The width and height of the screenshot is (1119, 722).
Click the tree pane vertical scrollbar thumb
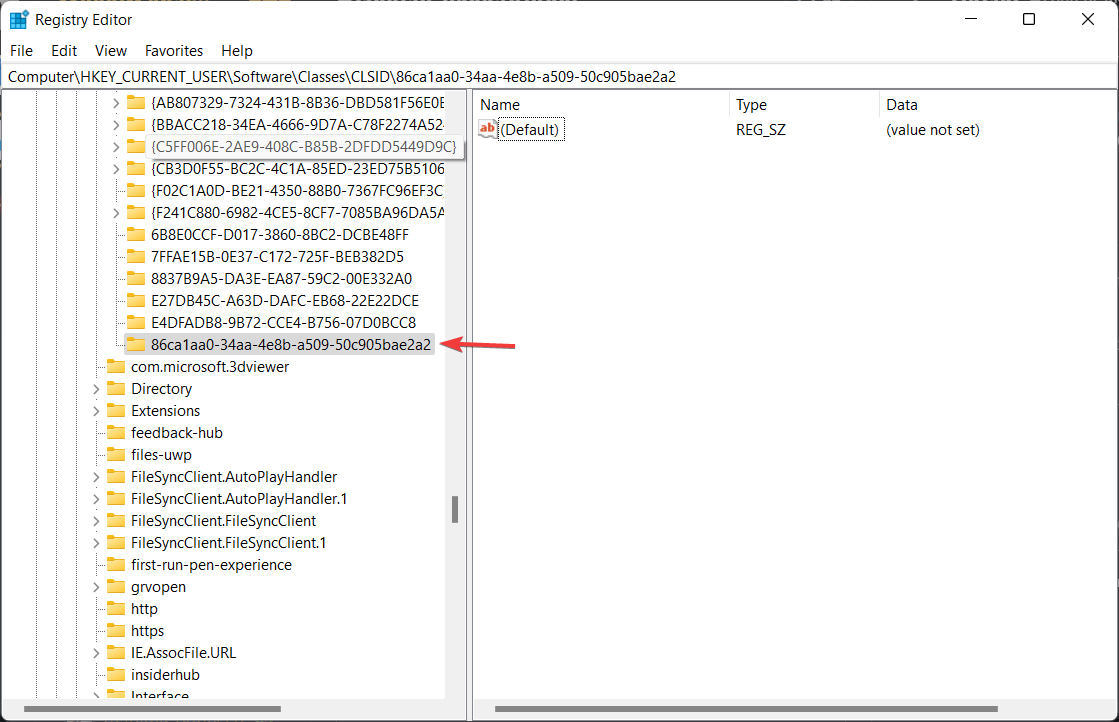(x=455, y=509)
